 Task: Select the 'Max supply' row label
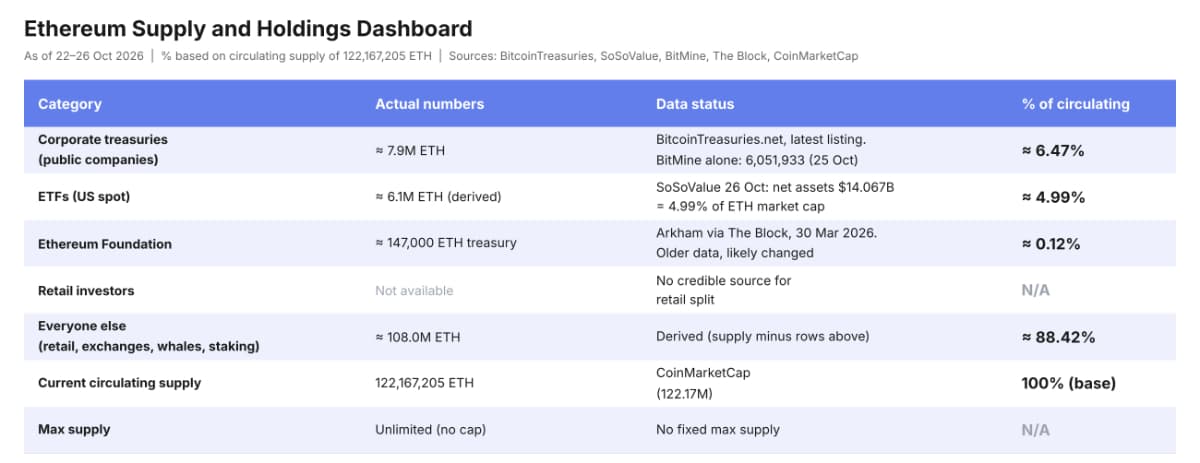click(74, 429)
